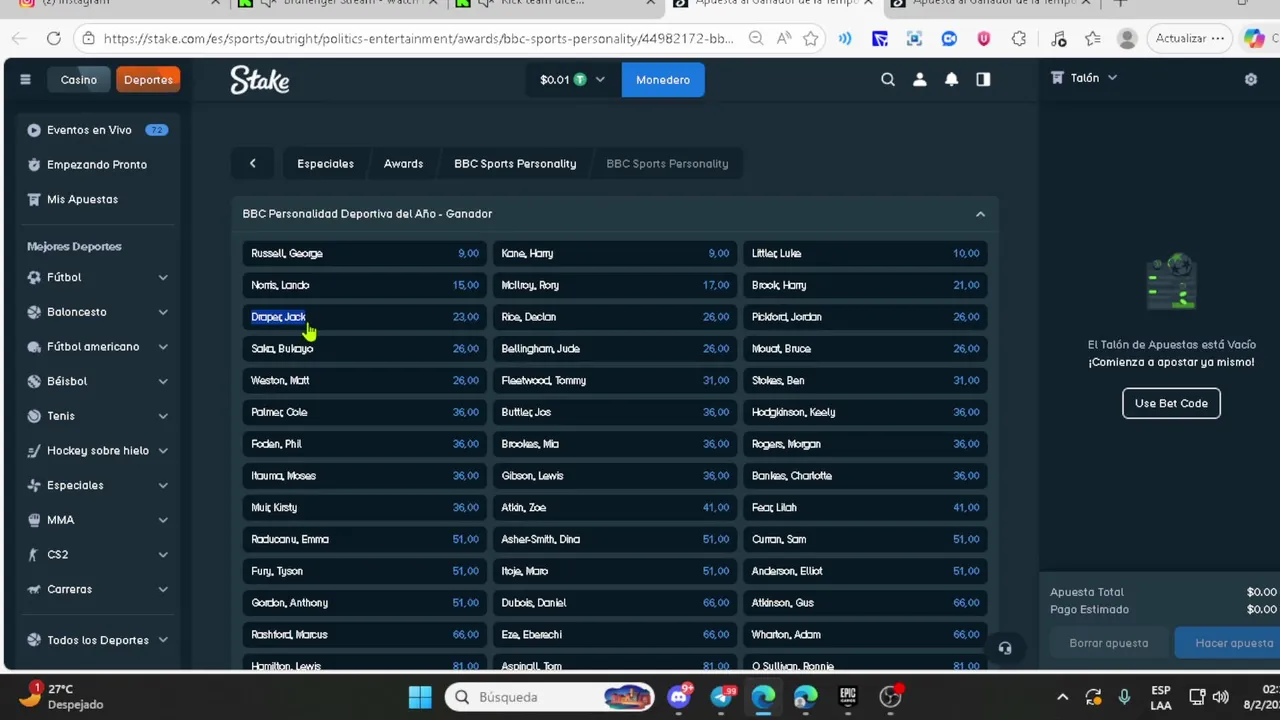The image size is (1280, 720).
Task: Click the Stake logo
Action: click(x=260, y=80)
